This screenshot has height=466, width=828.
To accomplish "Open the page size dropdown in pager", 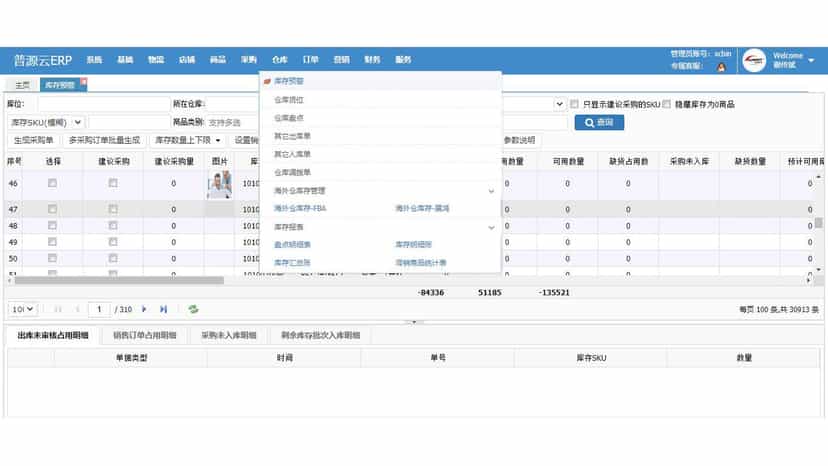I will click(22, 309).
